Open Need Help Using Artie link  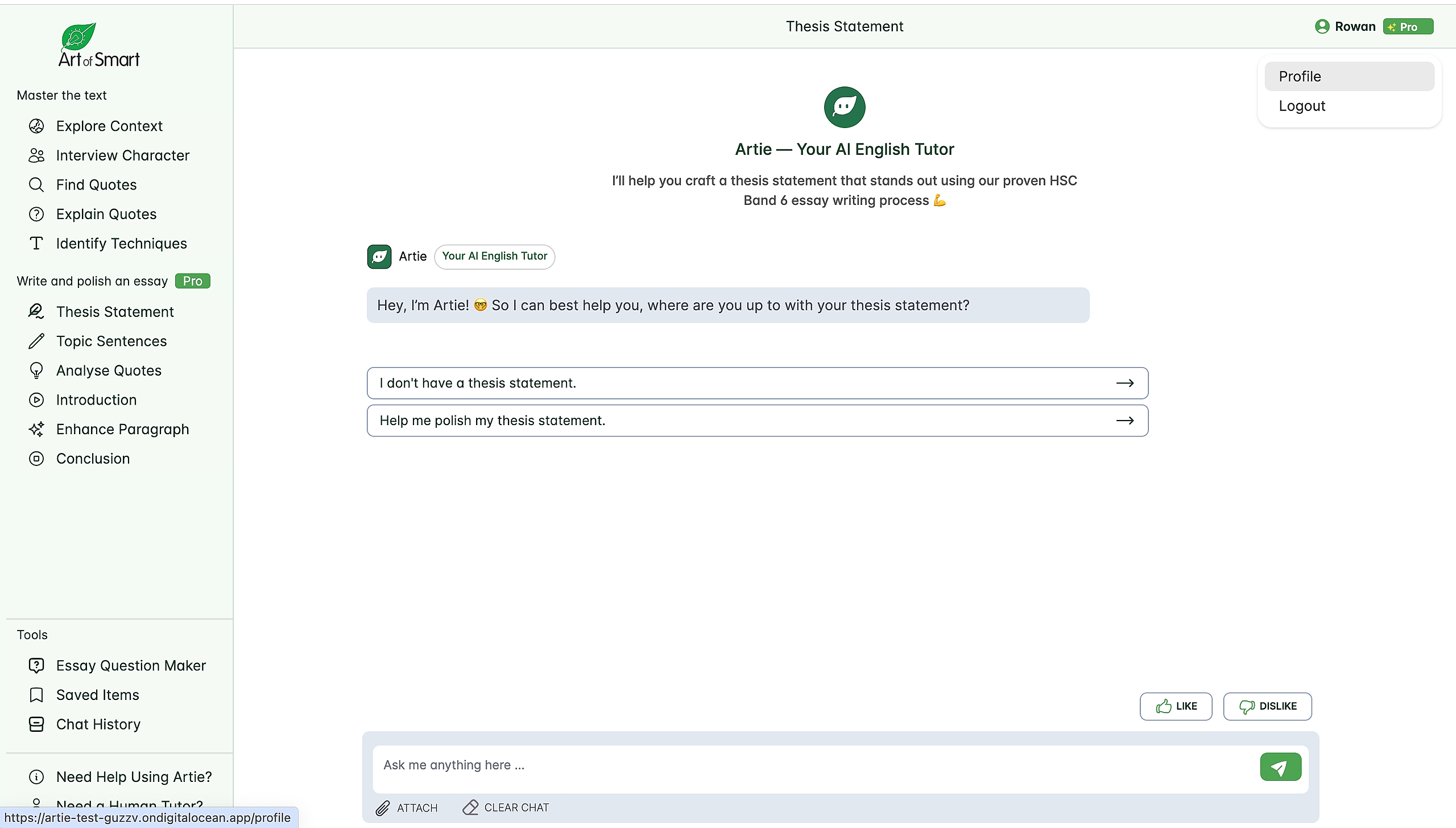(134, 777)
